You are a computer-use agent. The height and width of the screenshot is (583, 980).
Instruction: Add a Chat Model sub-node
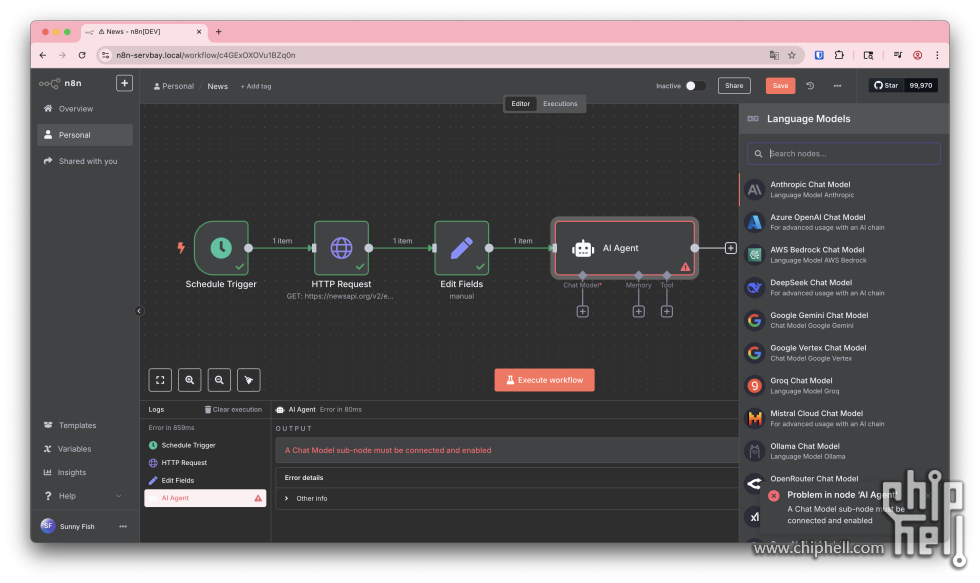pos(582,311)
